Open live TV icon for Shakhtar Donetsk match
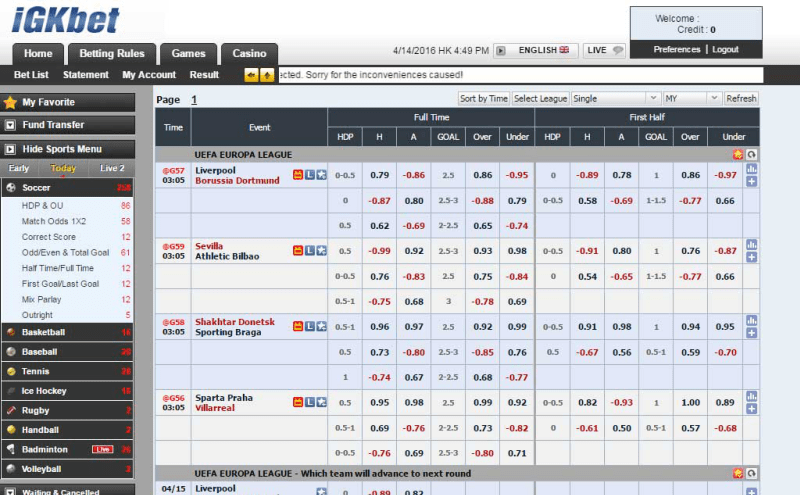 point(298,326)
